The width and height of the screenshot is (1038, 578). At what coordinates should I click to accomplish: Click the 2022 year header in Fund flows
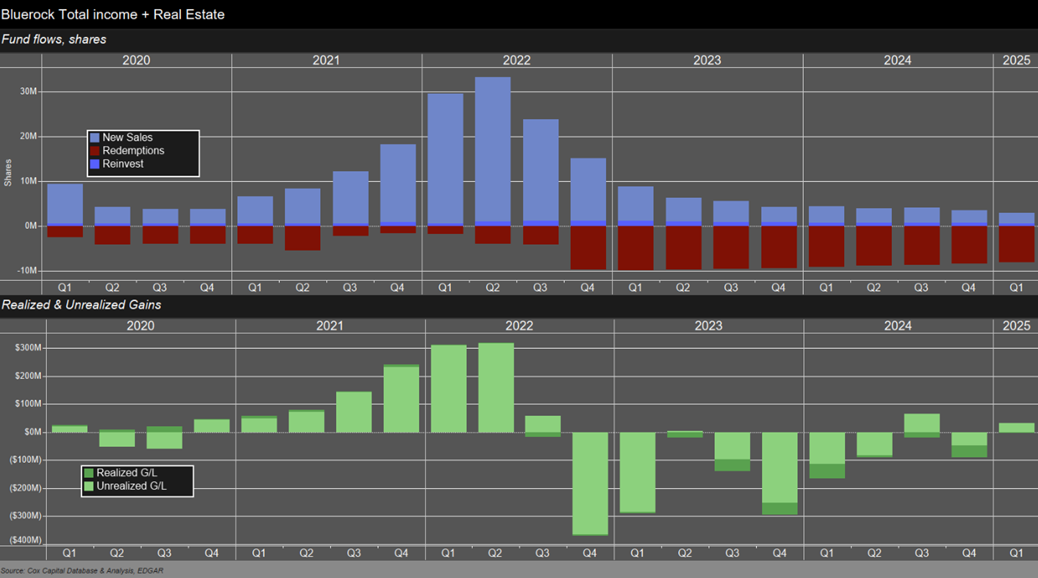tap(517, 61)
